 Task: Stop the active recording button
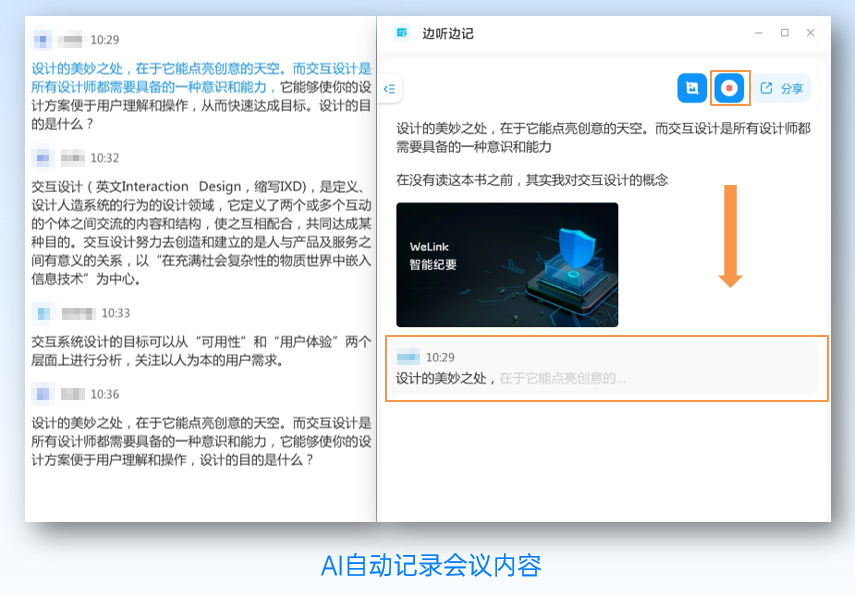(729, 88)
